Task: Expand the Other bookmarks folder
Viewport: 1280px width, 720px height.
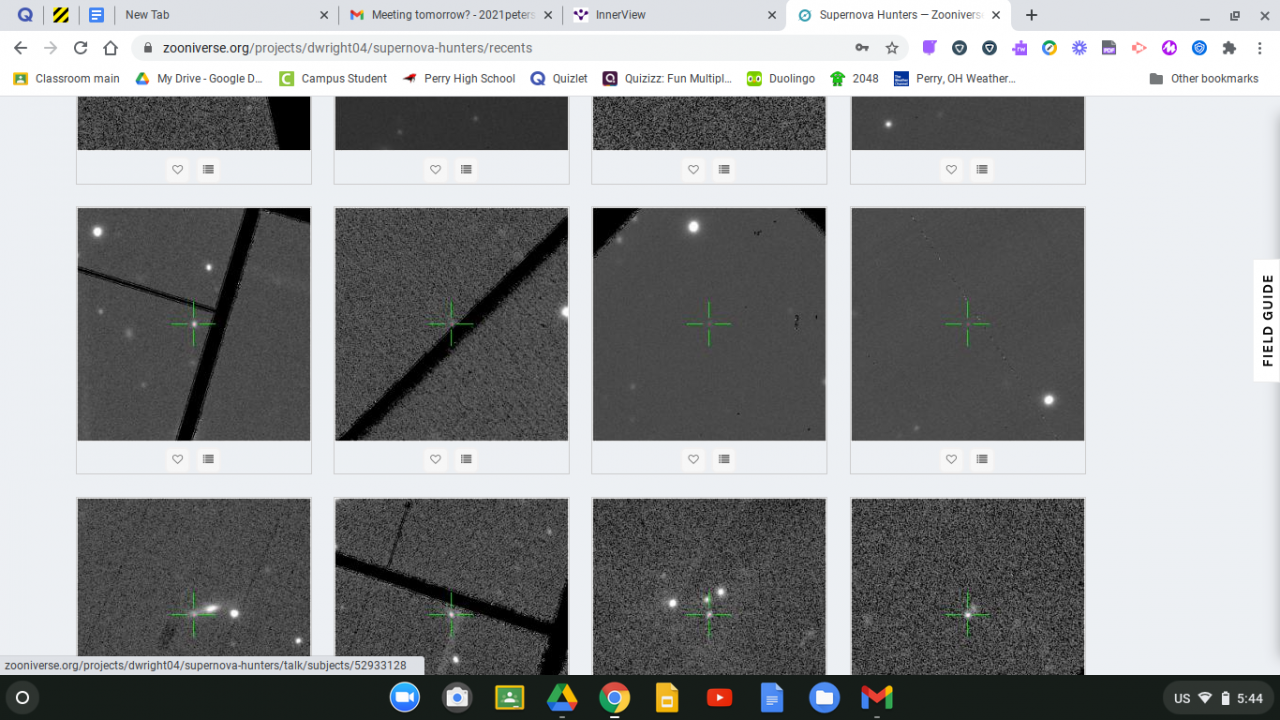Action: click(x=1204, y=78)
